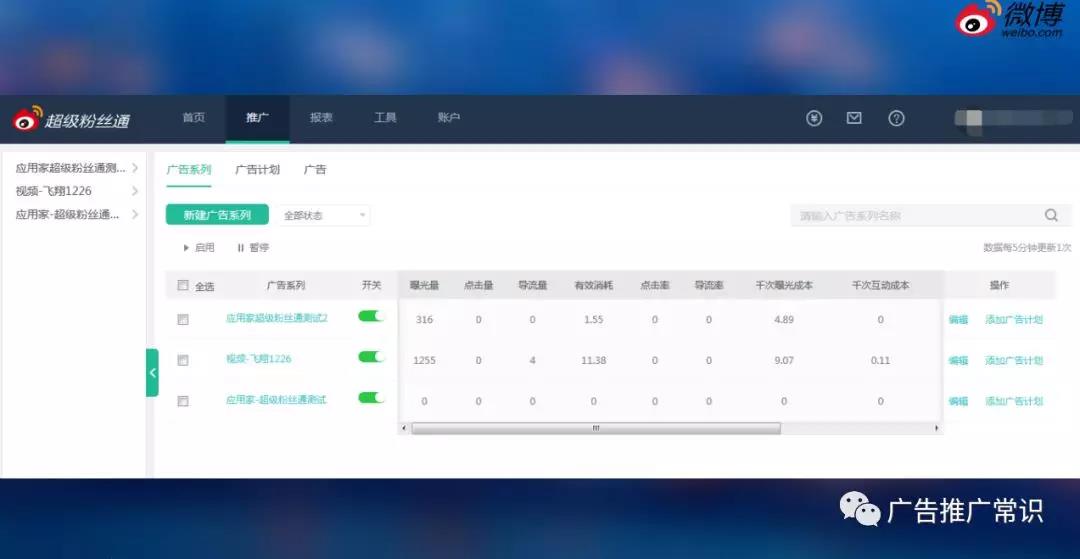Click the 千次曝光成本 column header
The image size is (1080, 559).
784,285
